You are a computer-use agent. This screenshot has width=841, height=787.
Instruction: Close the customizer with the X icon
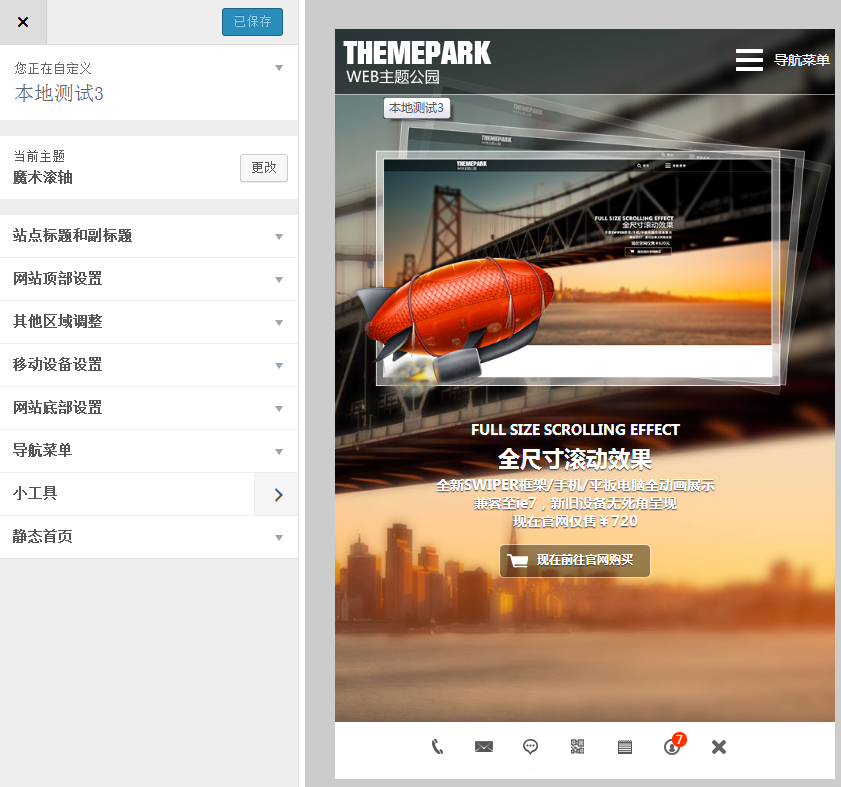23,22
